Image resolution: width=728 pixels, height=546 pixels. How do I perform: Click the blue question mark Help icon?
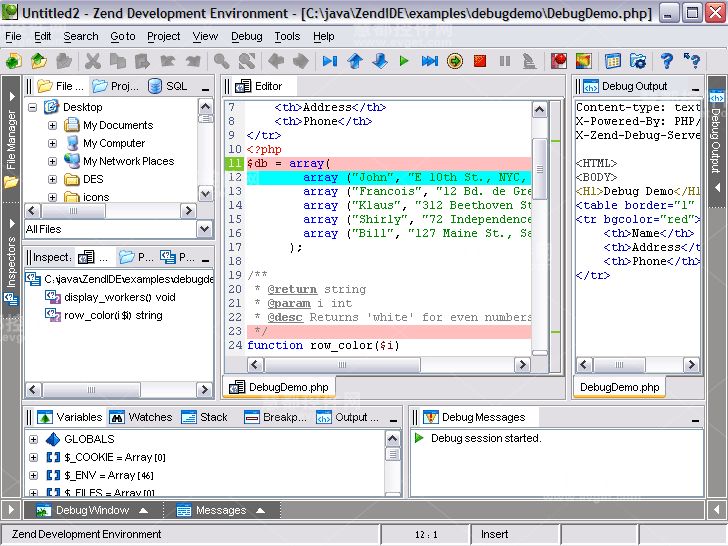point(667,61)
